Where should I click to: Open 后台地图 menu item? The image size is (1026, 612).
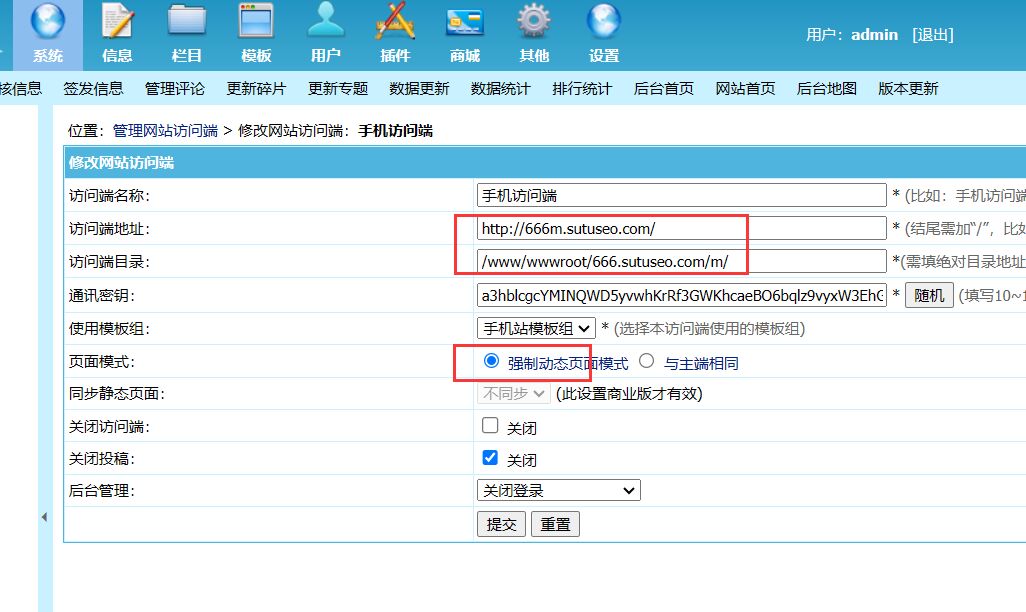click(826, 88)
